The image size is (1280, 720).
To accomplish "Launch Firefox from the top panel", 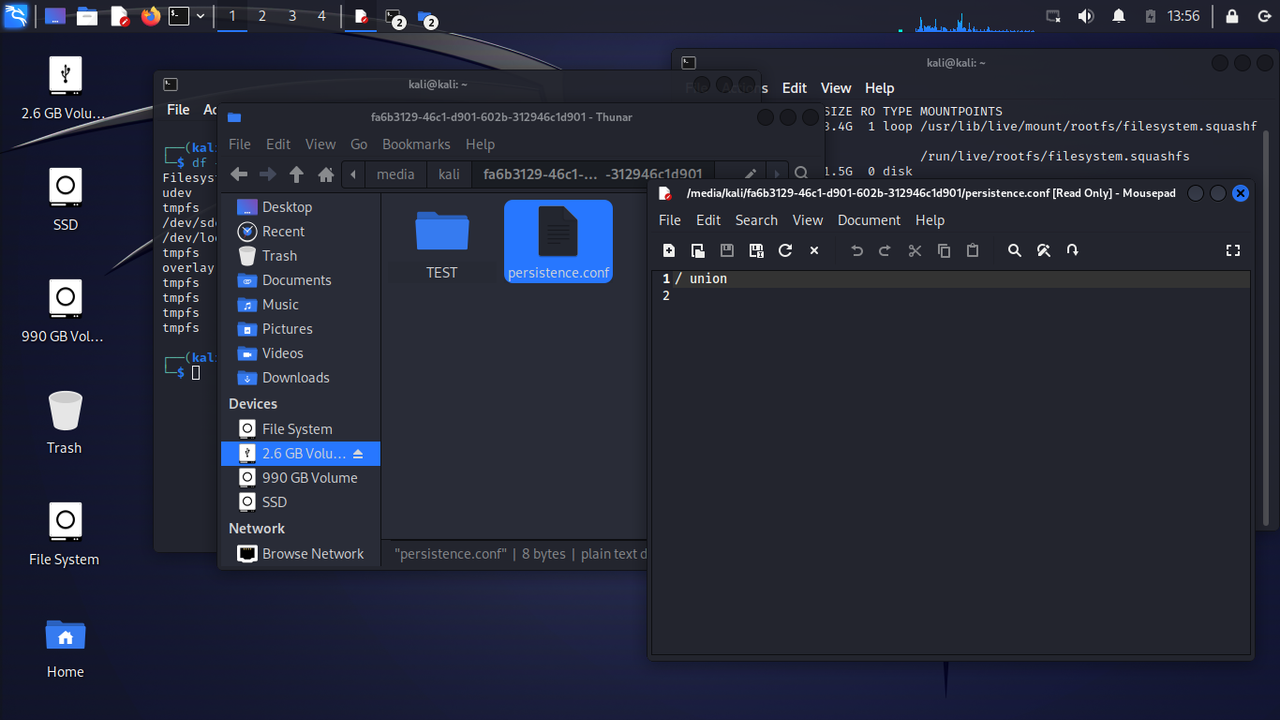I will coord(151,16).
